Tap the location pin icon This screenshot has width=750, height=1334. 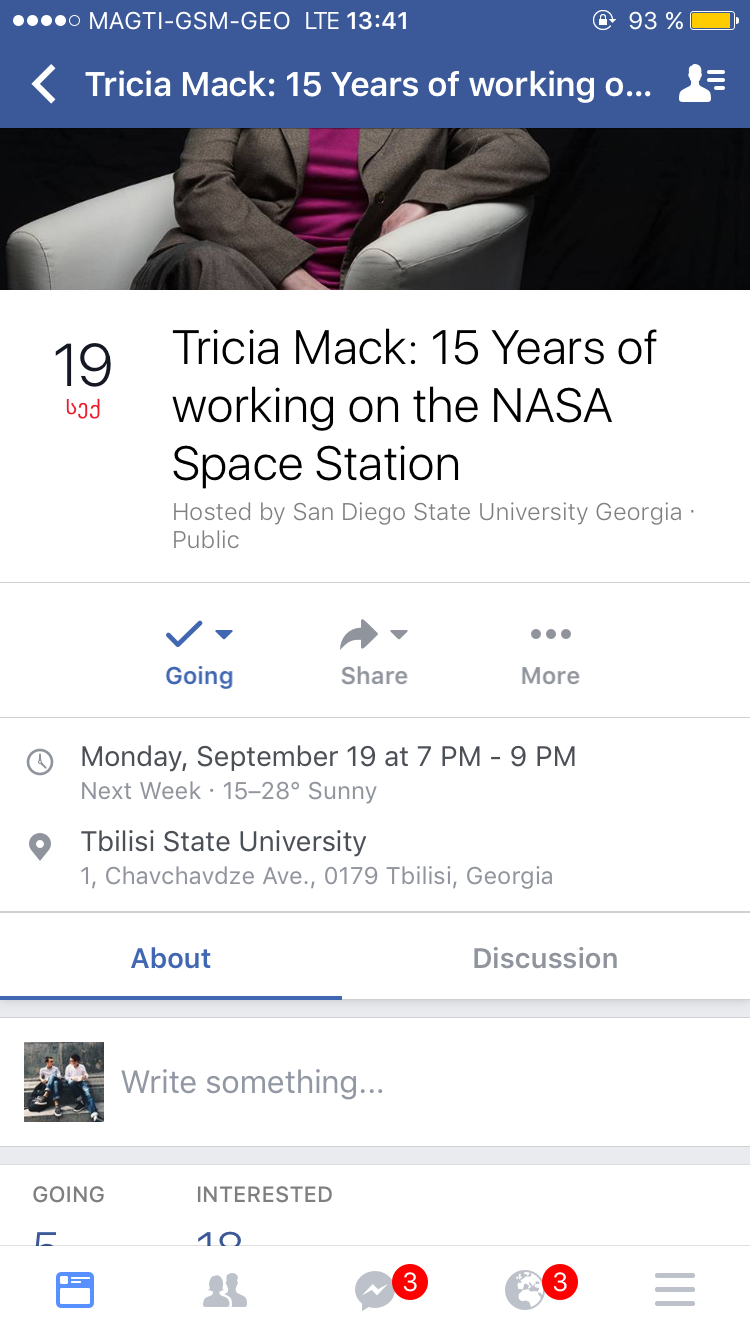pyautogui.click(x=40, y=848)
